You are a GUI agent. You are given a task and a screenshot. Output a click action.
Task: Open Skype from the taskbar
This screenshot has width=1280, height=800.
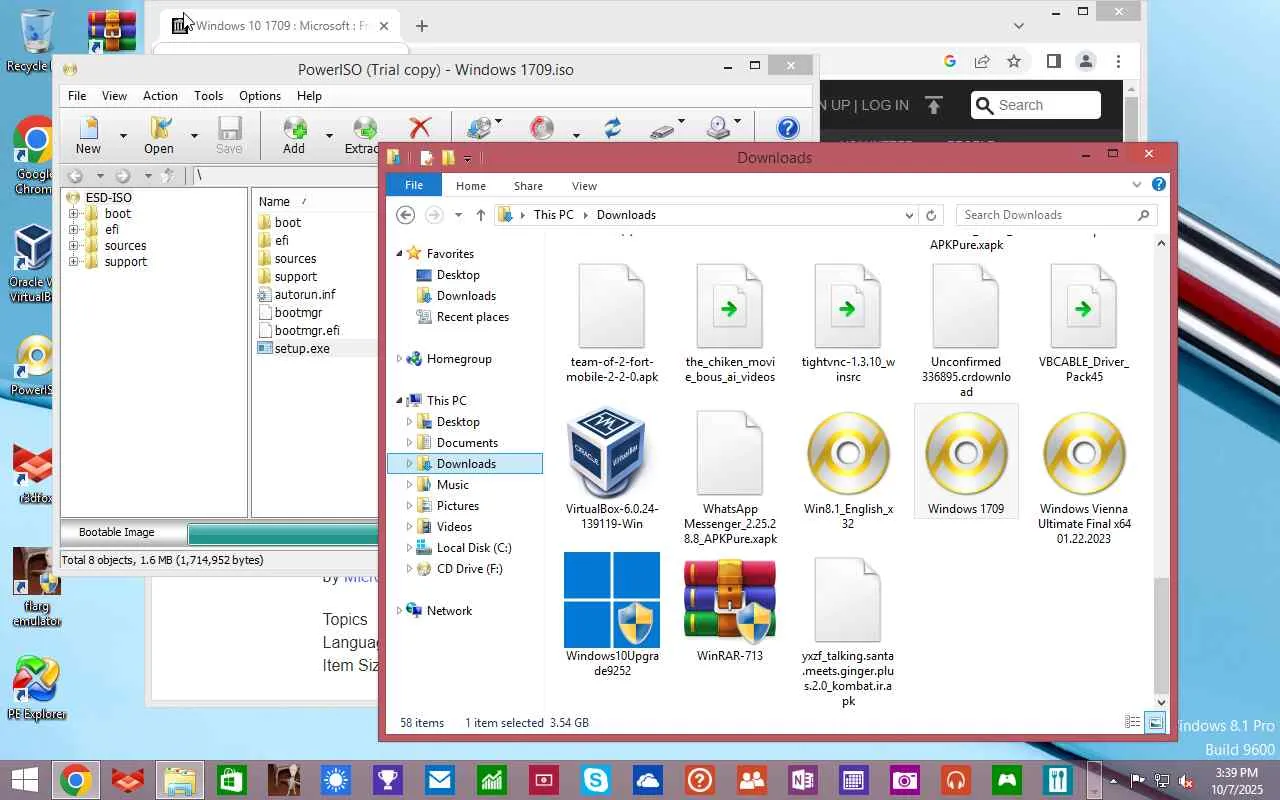(x=596, y=780)
